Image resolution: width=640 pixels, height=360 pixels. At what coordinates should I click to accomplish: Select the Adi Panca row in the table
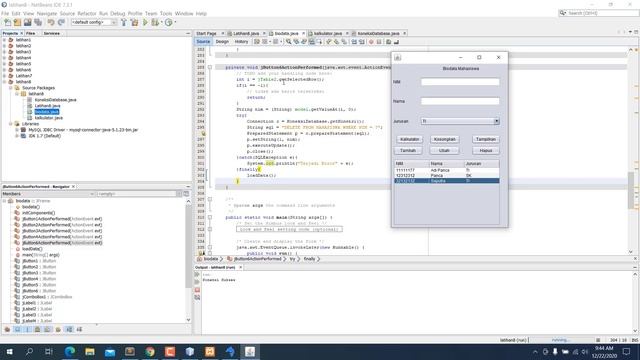(x=447, y=170)
